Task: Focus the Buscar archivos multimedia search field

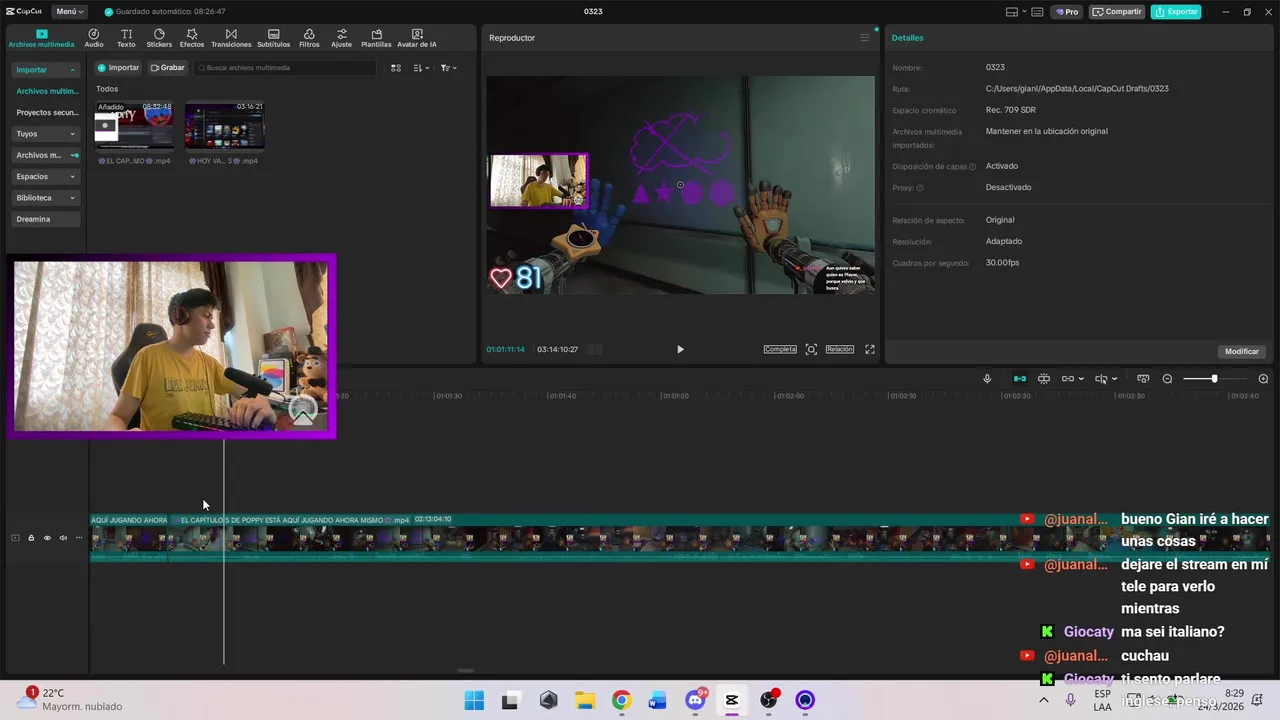Action: point(285,68)
